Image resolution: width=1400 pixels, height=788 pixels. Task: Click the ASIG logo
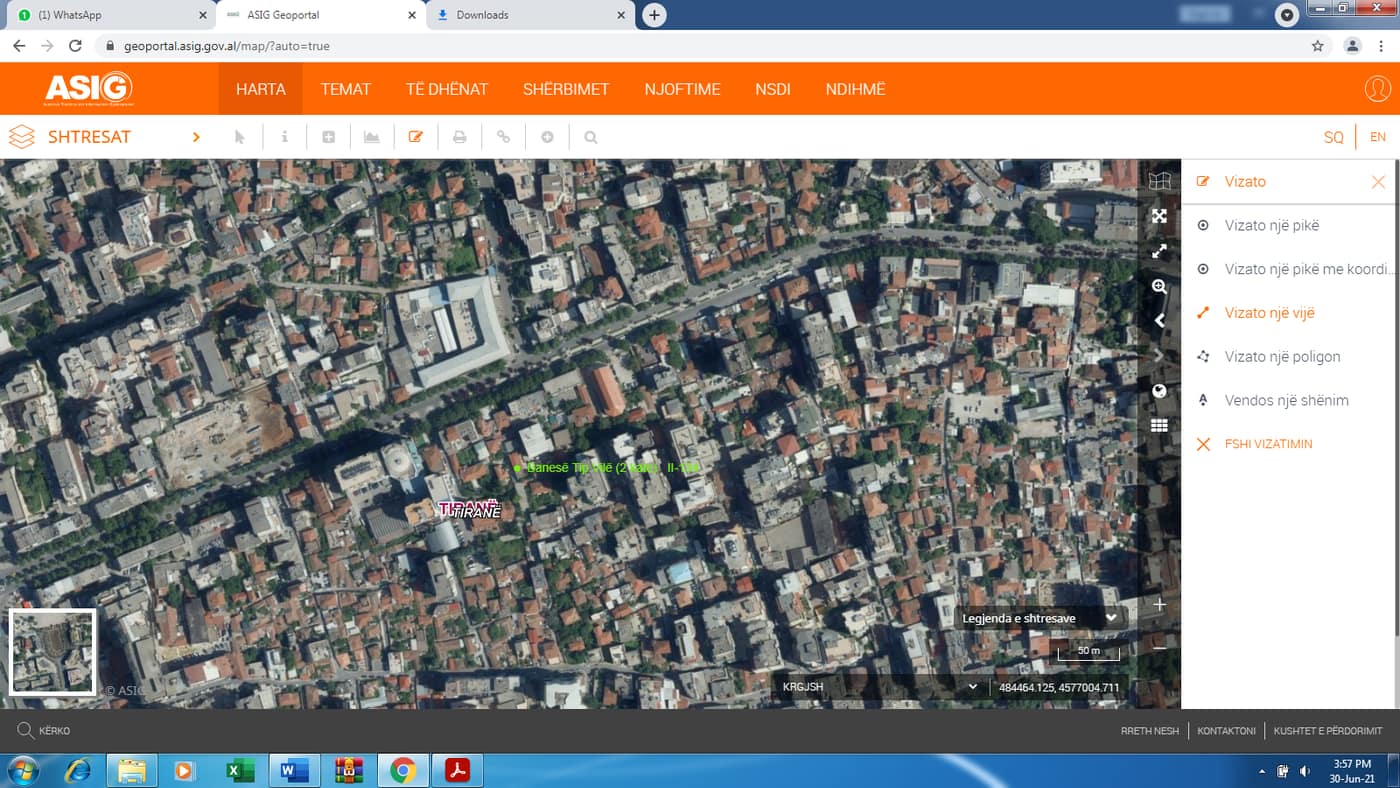(x=89, y=89)
